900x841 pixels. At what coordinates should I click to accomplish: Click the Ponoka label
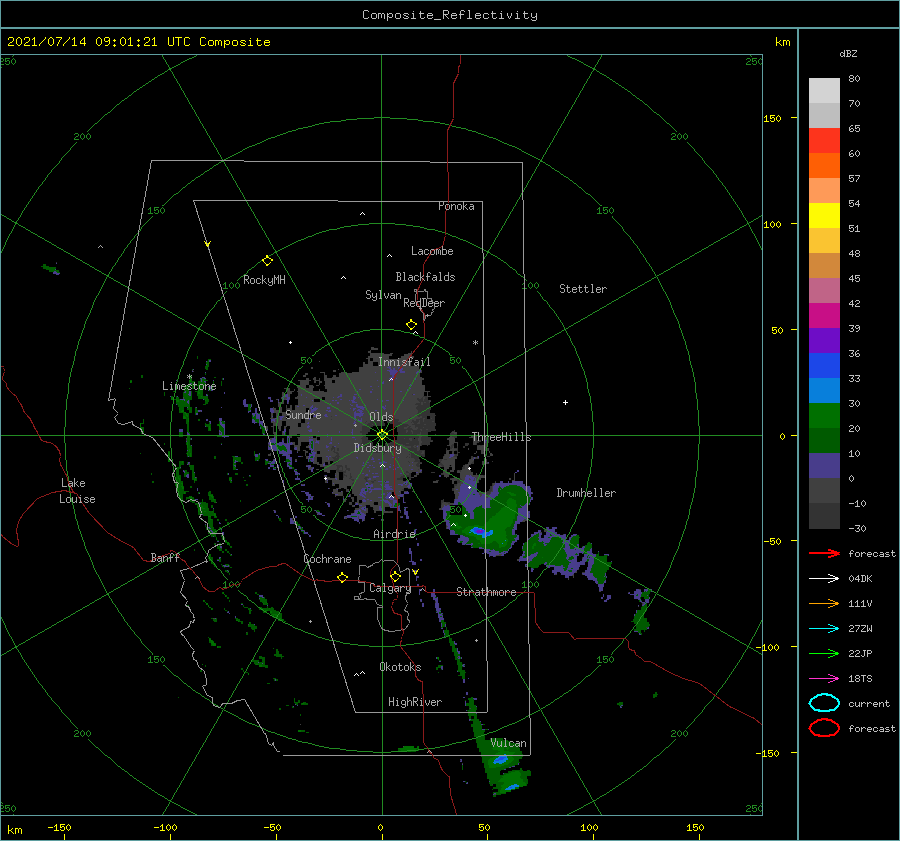click(456, 206)
